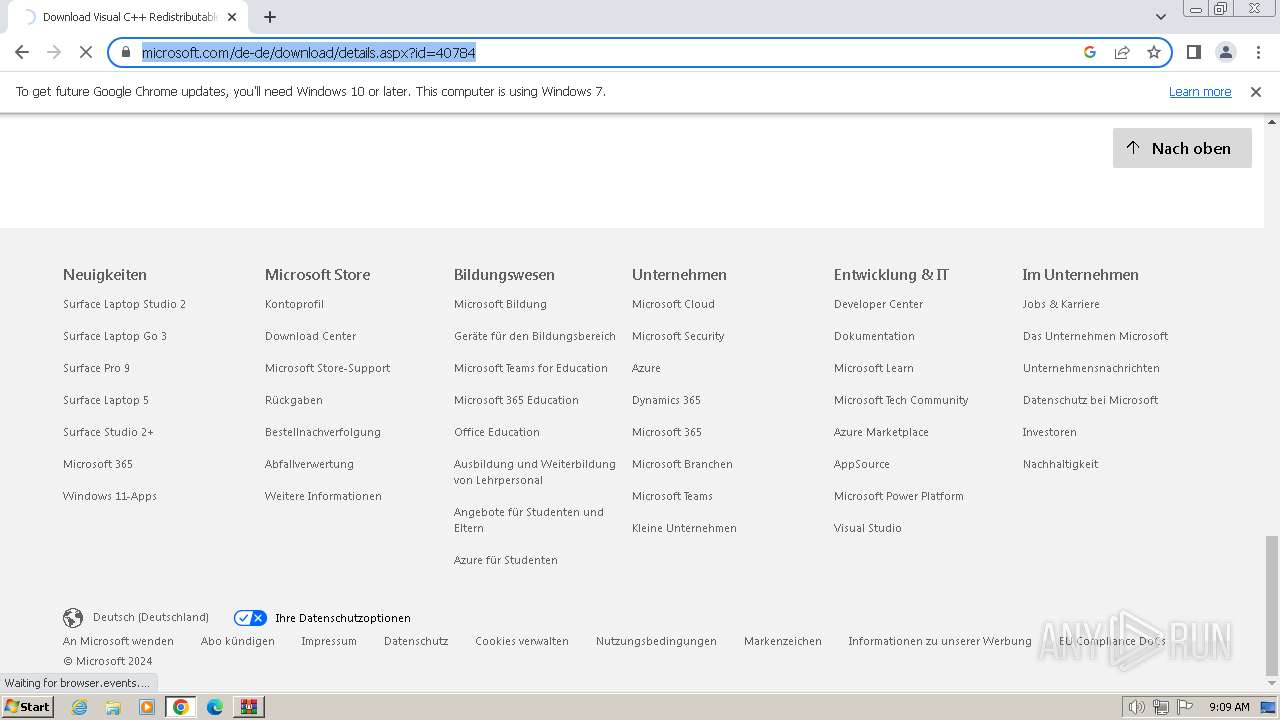Image resolution: width=1280 pixels, height=720 pixels.
Task: Go to Dokumentation
Action: click(874, 336)
